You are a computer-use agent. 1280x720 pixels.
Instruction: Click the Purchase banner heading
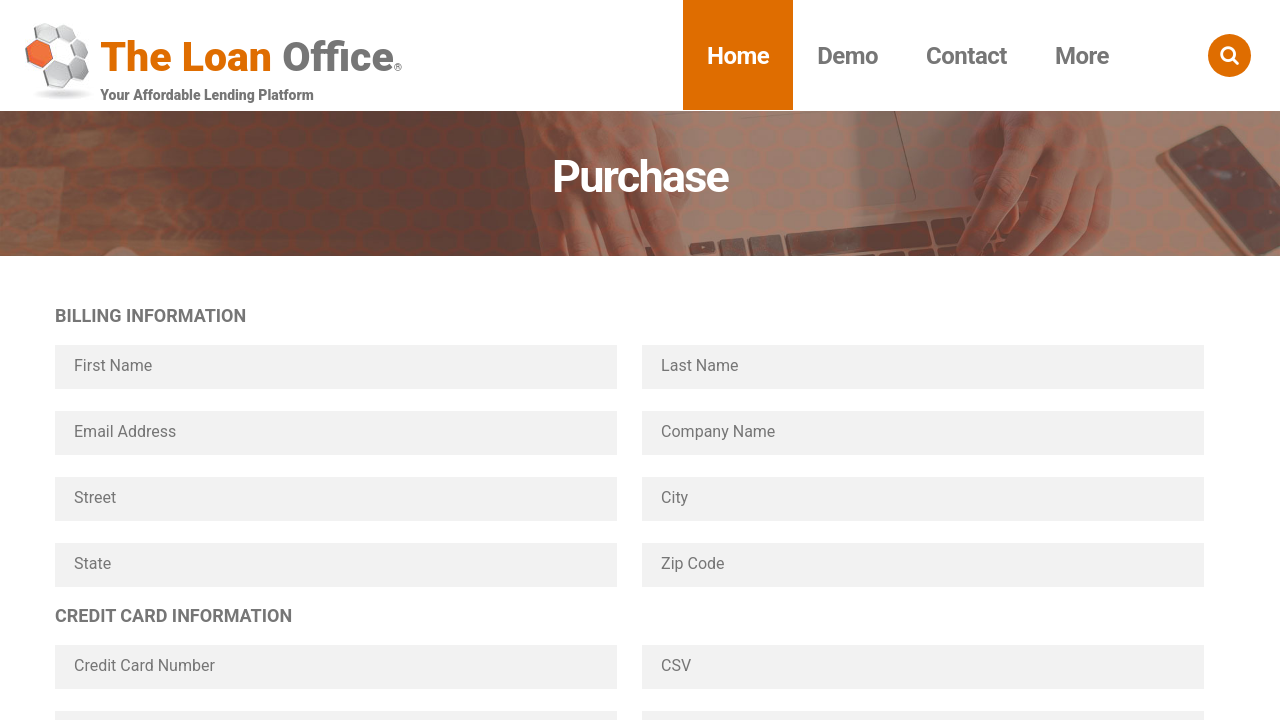click(x=640, y=178)
